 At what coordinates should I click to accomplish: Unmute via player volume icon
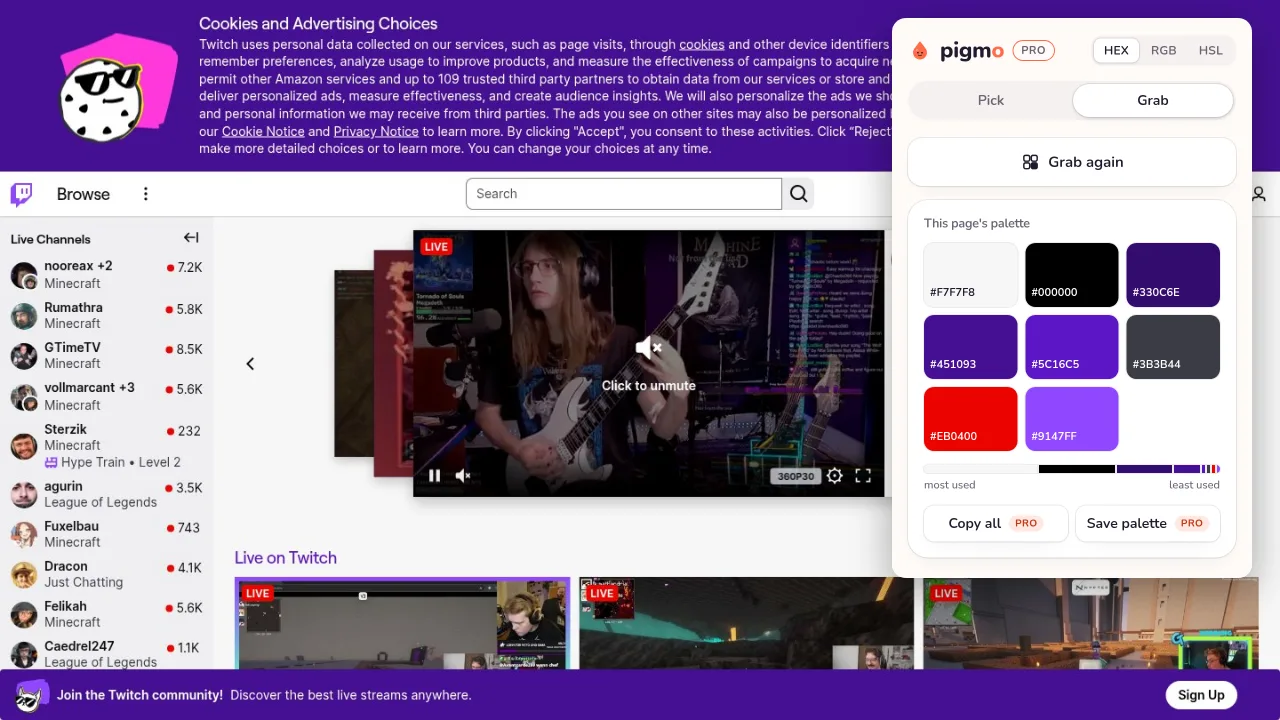[463, 476]
